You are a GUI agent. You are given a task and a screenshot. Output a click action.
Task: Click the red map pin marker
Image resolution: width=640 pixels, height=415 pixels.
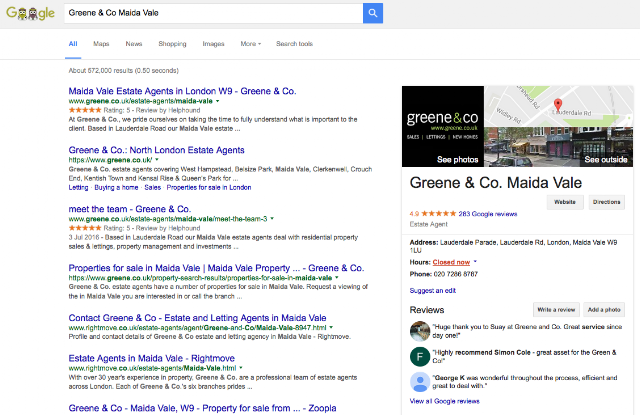click(x=558, y=104)
